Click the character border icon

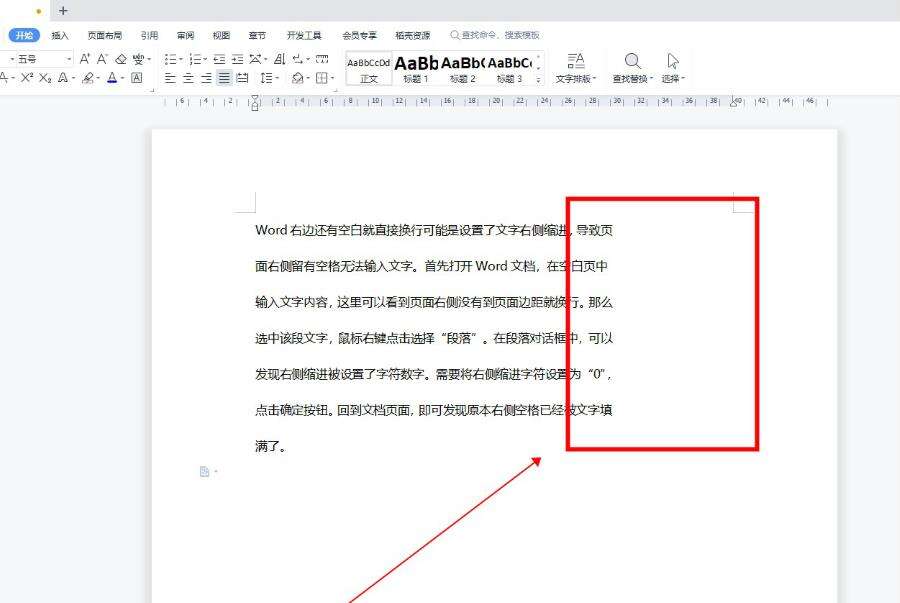tap(137, 78)
